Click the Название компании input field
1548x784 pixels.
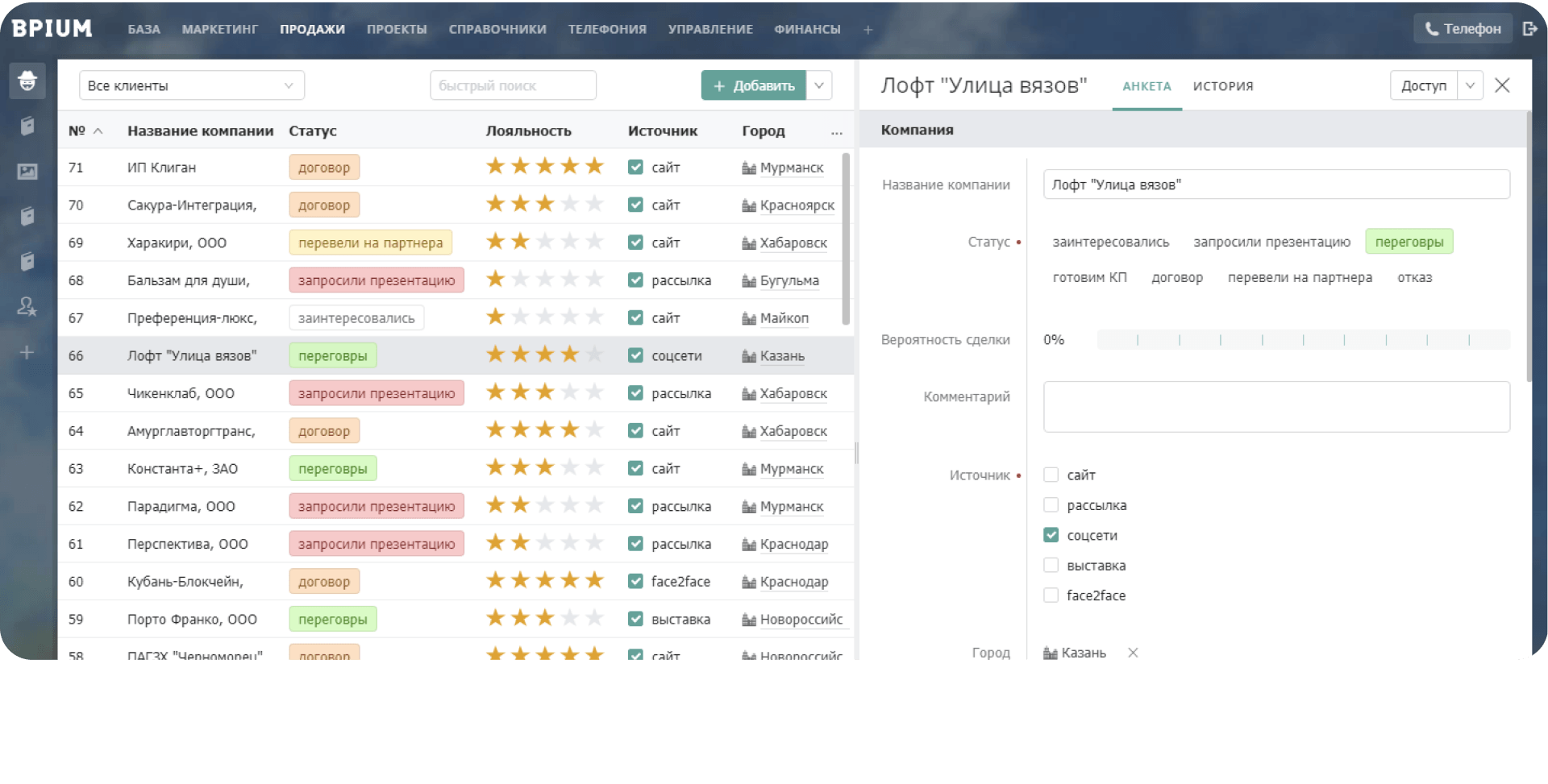click(1276, 185)
